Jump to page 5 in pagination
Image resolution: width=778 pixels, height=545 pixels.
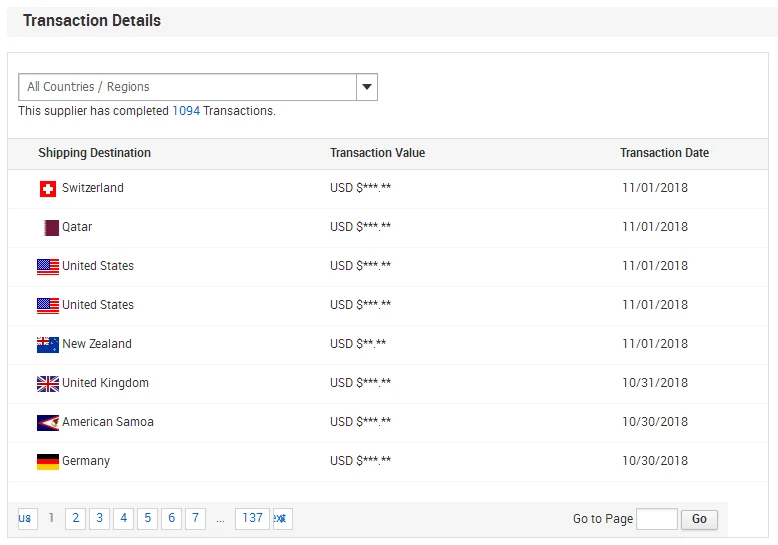coord(147,518)
